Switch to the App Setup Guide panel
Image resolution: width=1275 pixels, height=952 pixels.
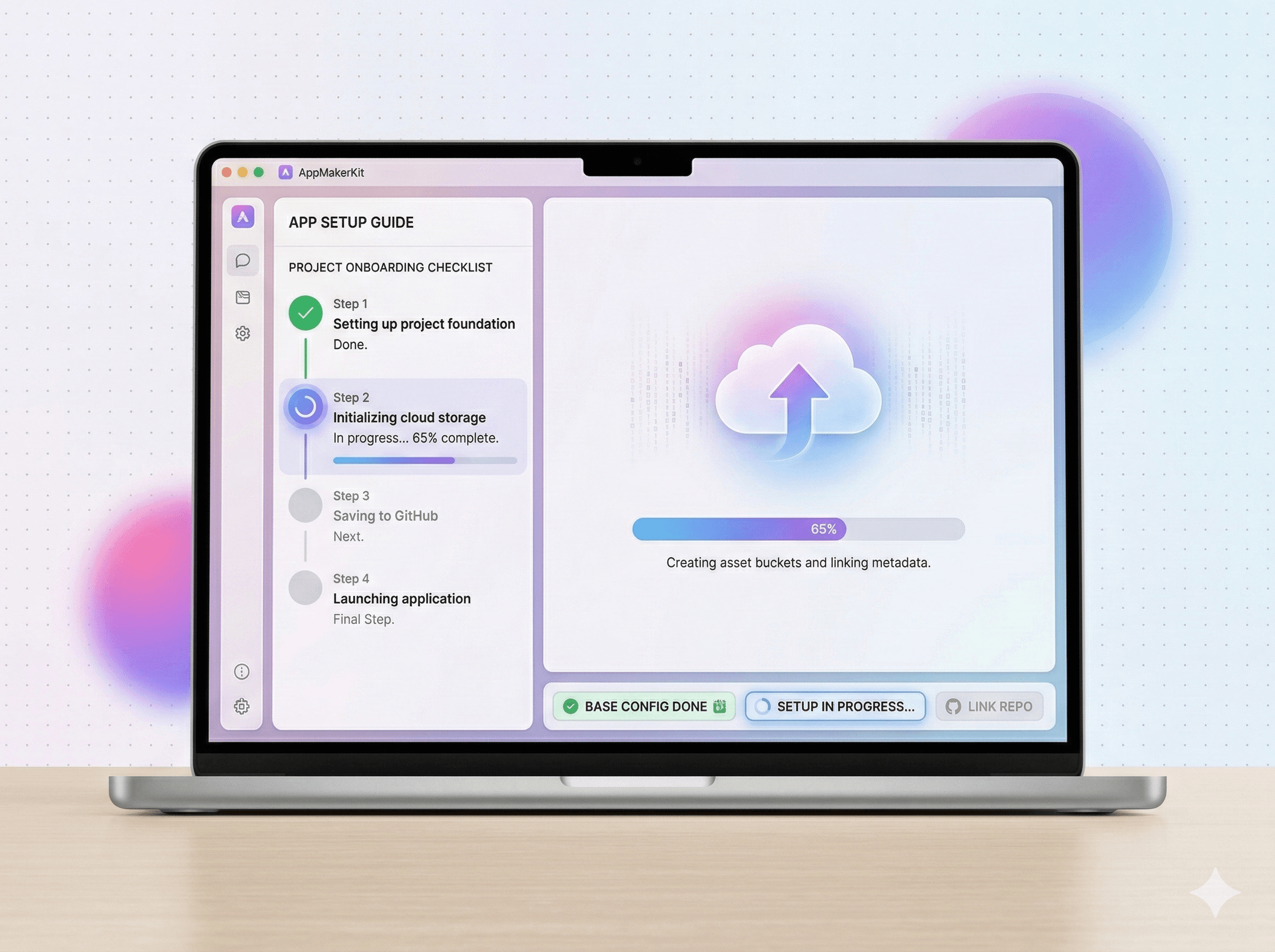pyautogui.click(x=351, y=222)
